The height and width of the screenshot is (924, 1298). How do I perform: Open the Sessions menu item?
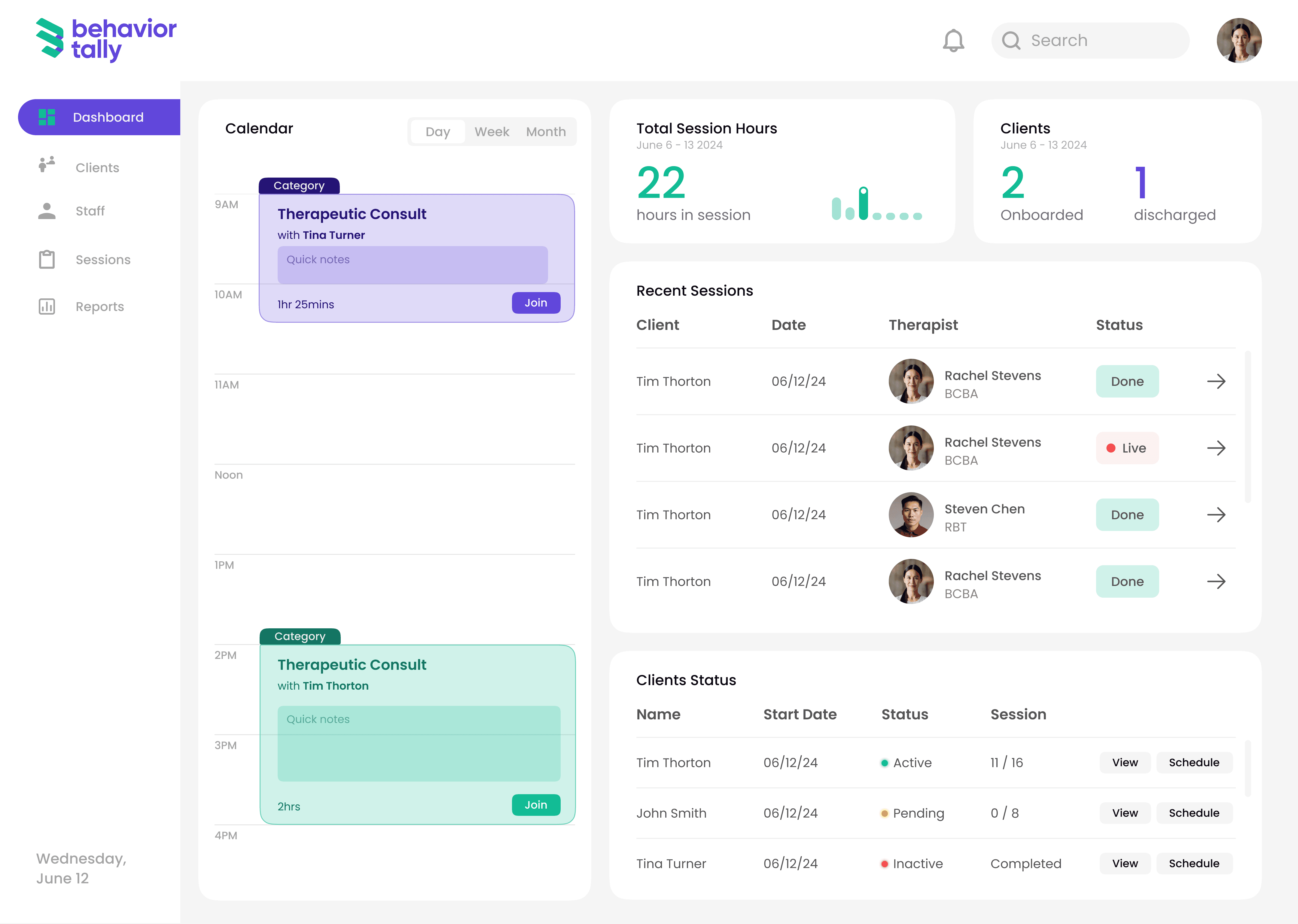point(103,259)
